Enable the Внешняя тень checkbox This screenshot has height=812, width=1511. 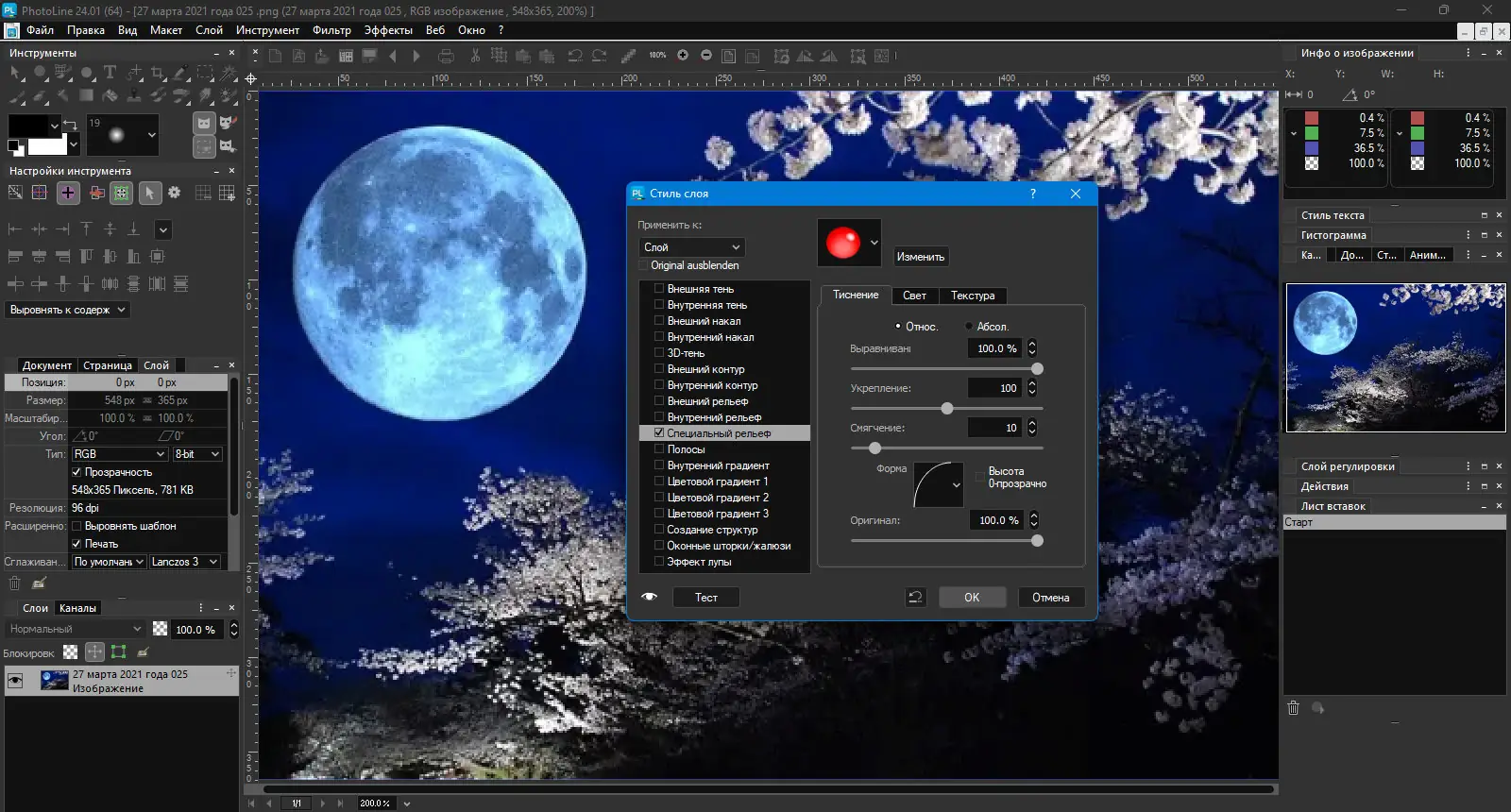tap(659, 289)
